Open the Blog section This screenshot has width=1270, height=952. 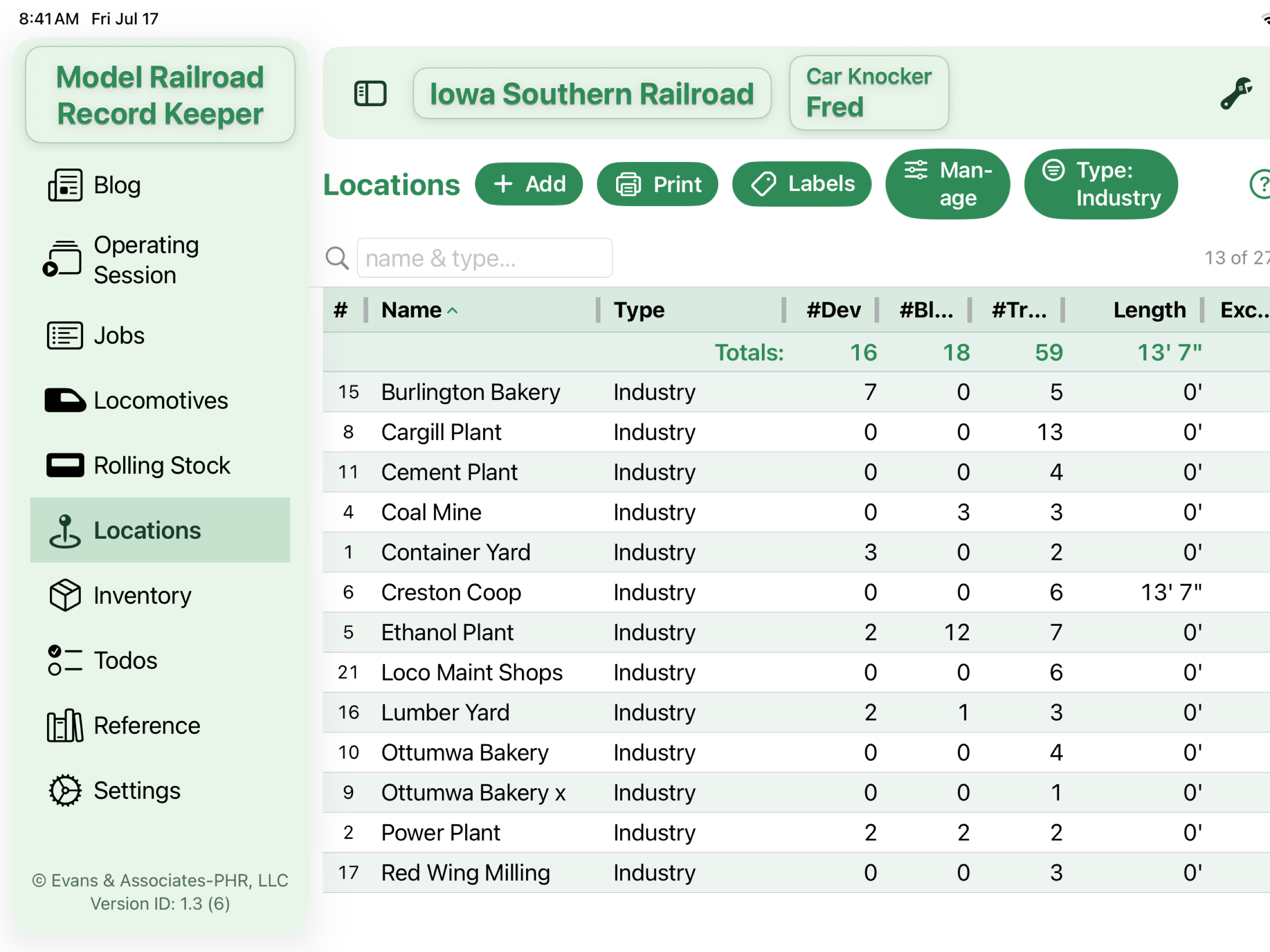point(160,185)
